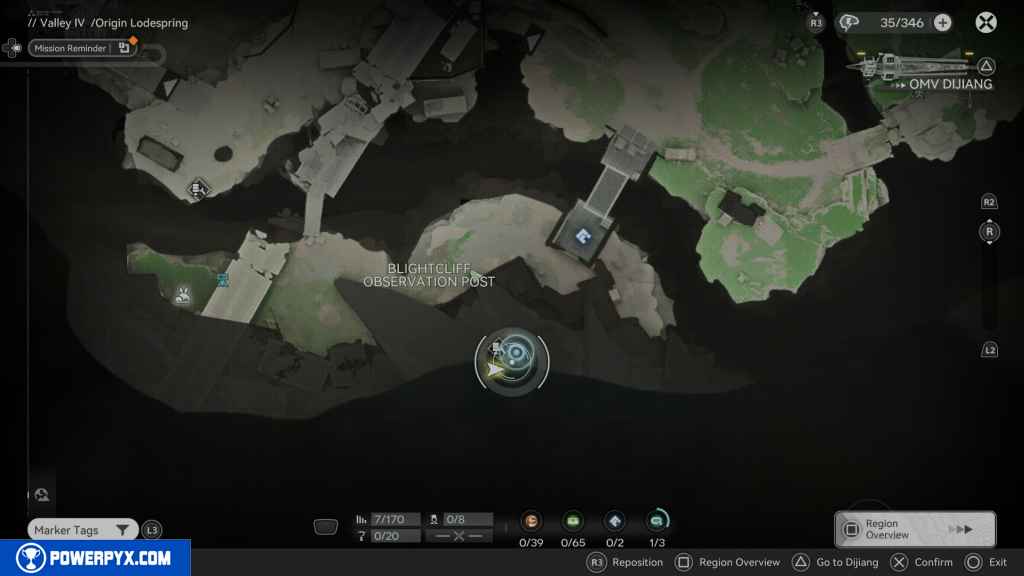Toggle the Marker Tags filter
Screen dimensions: 1024x576
(82, 530)
